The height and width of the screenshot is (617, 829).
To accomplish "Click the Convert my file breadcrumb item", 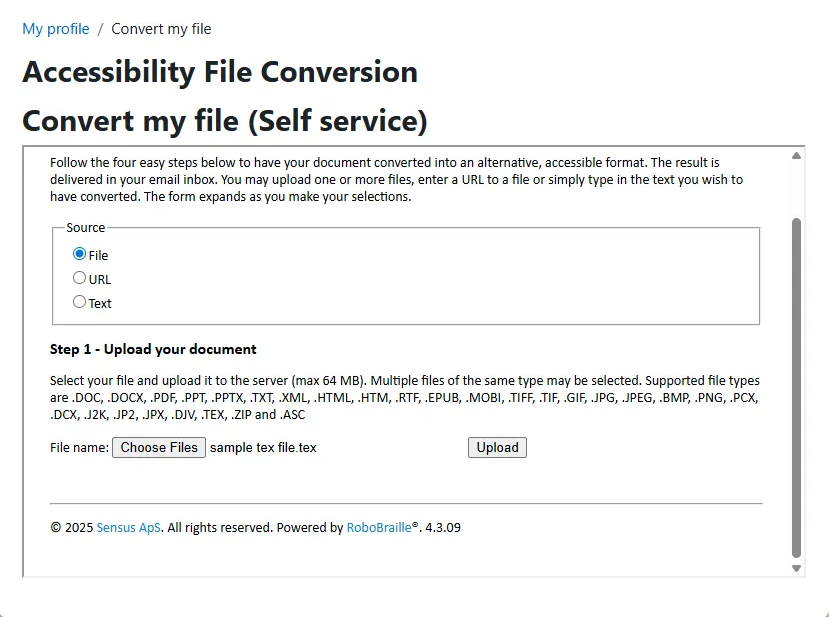I will point(161,29).
